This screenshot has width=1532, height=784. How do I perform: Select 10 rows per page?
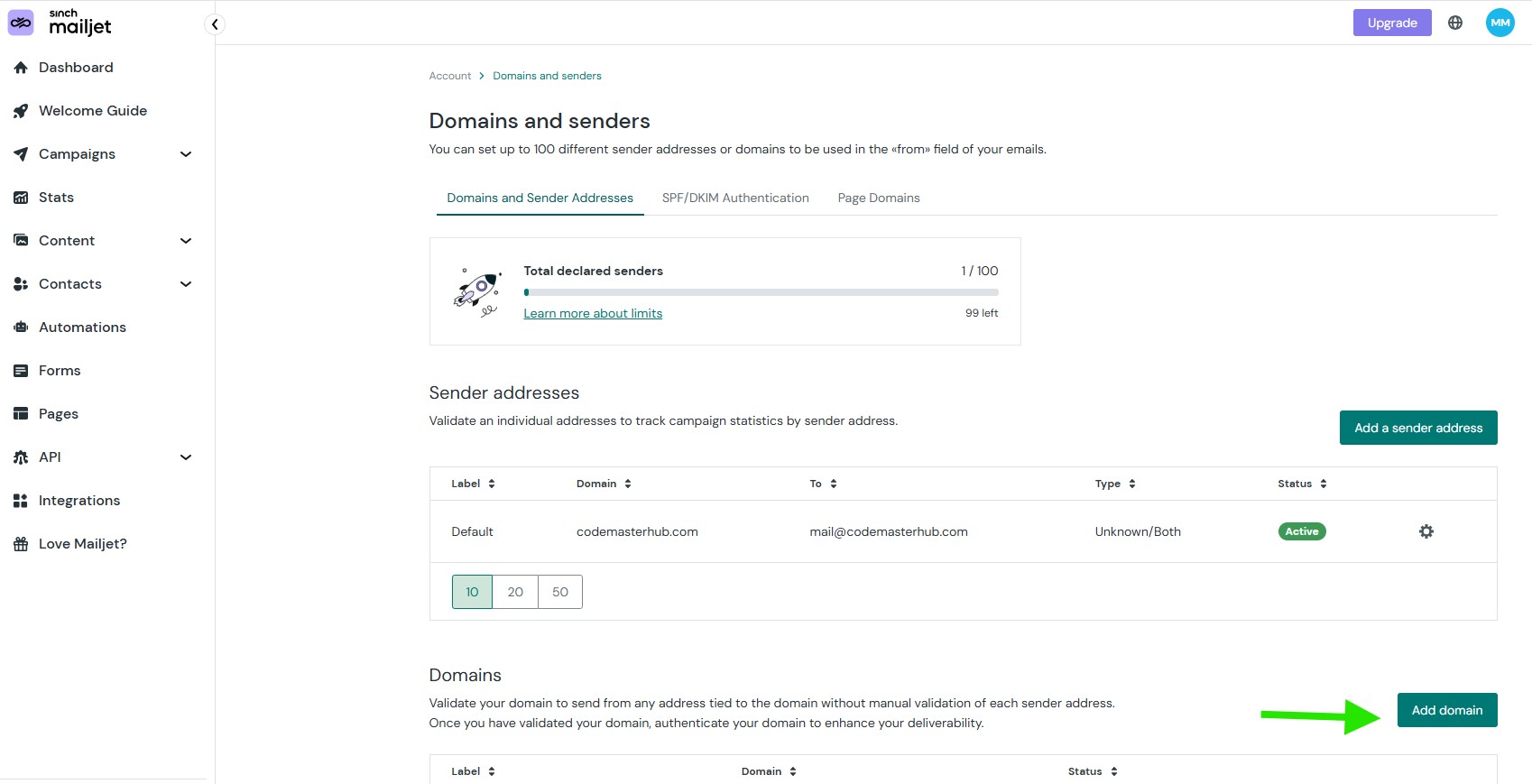click(472, 592)
